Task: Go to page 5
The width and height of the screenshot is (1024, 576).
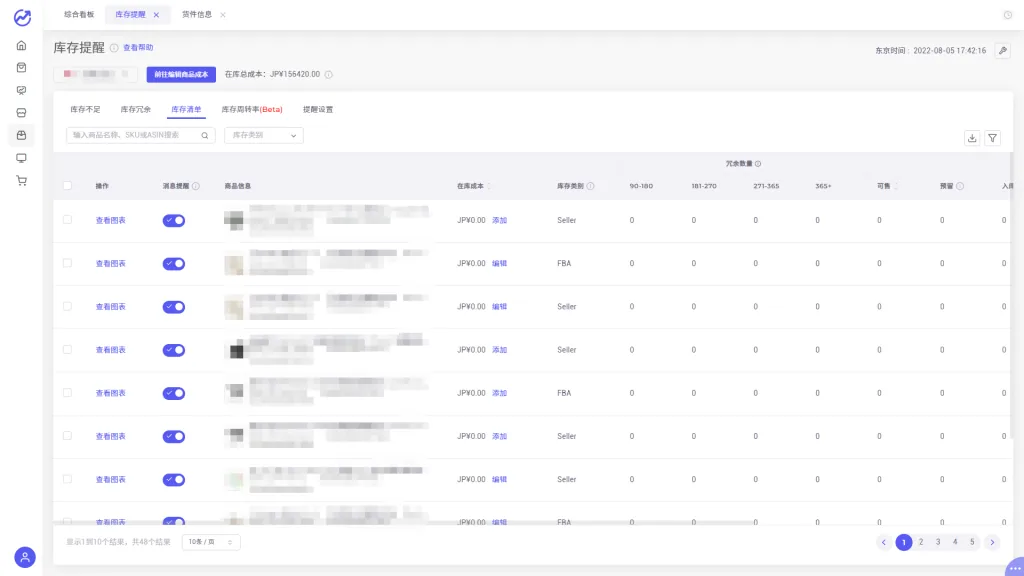Action: point(972,542)
